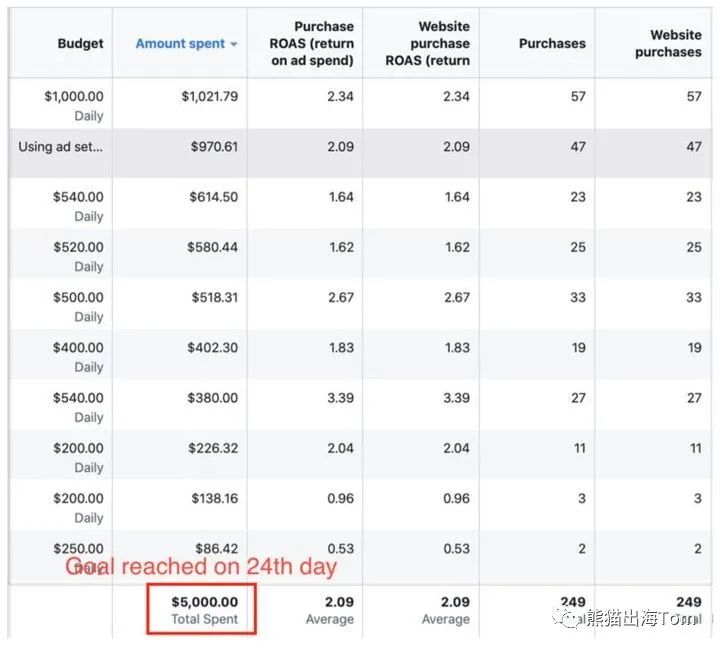Click the red "Goal reached on 24th day" annotation
Screen dimensions: 720x650
(x=202, y=567)
